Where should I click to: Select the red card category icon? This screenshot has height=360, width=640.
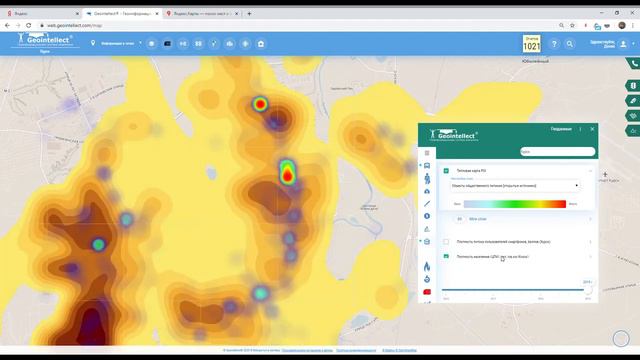(x=427, y=292)
